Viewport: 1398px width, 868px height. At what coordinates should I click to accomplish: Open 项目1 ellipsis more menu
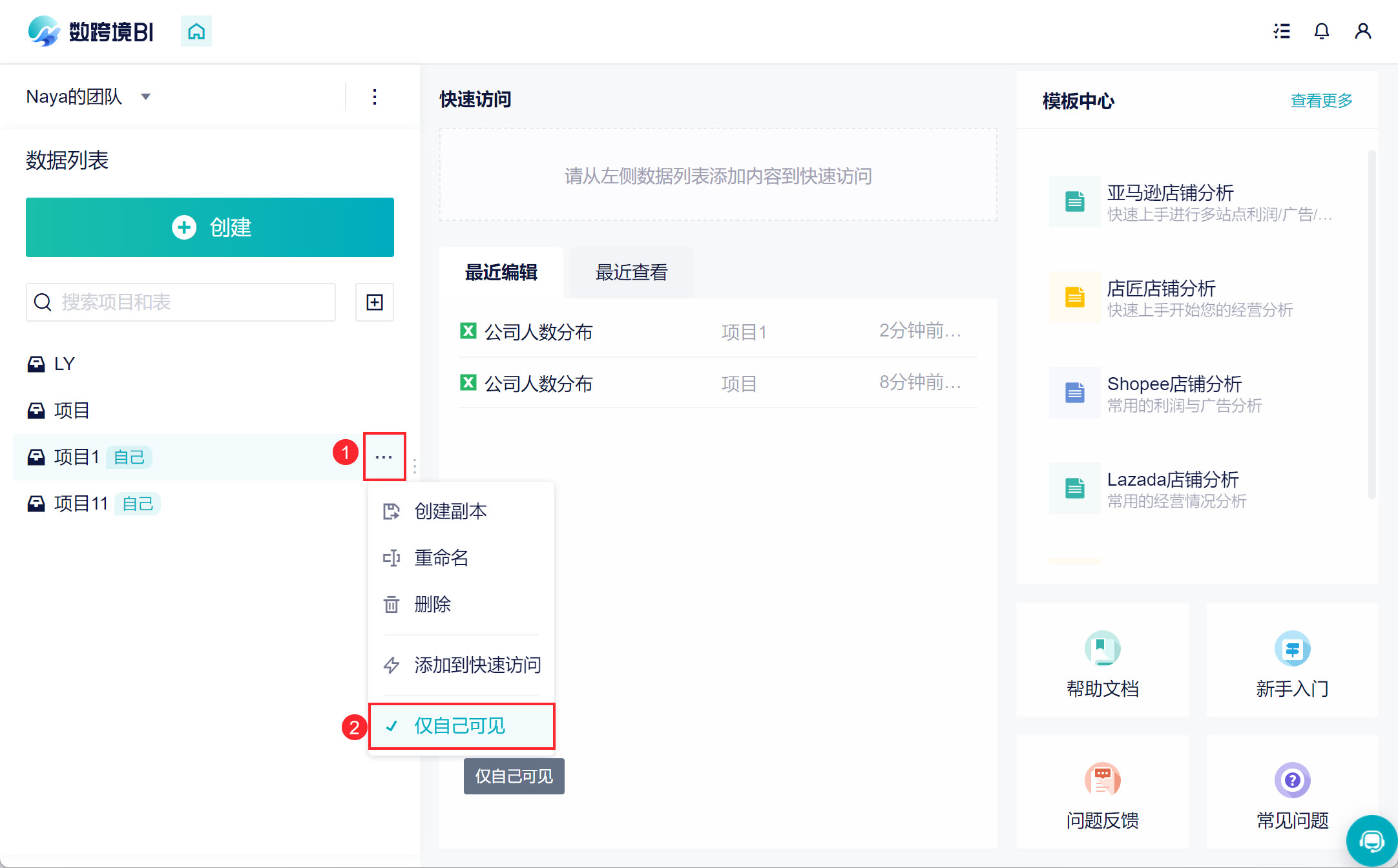[384, 457]
